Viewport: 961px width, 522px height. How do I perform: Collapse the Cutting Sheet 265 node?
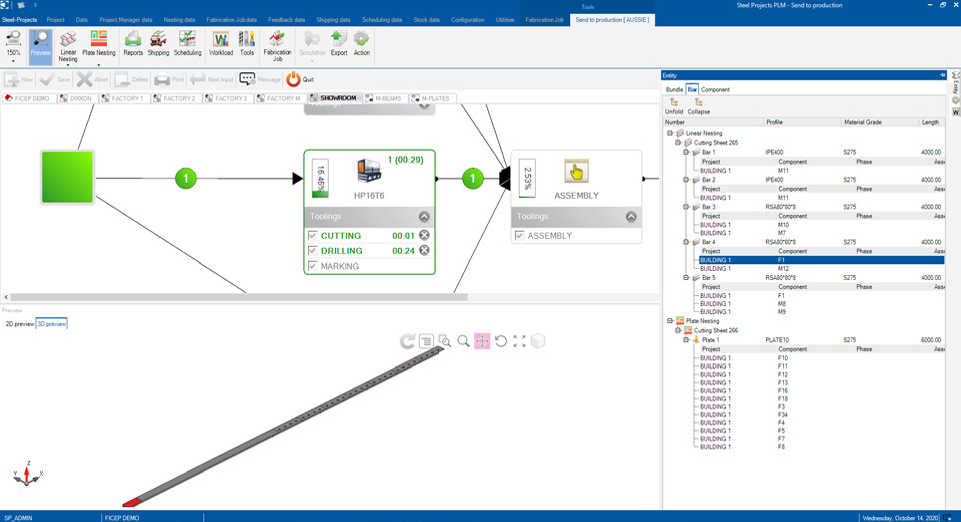click(x=678, y=143)
